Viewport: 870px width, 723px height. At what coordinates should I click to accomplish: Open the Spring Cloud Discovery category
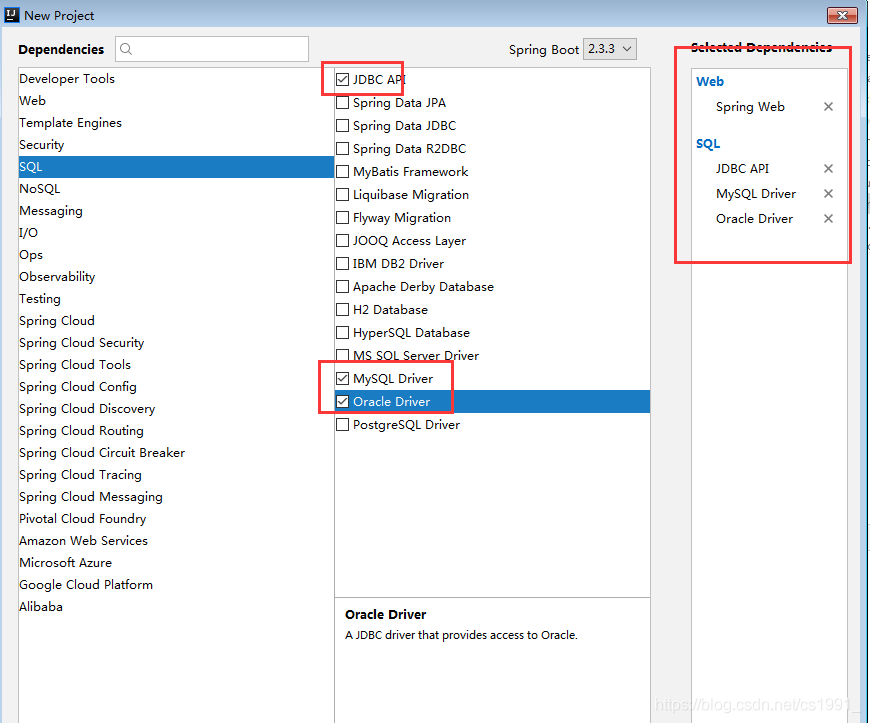tap(176, 409)
